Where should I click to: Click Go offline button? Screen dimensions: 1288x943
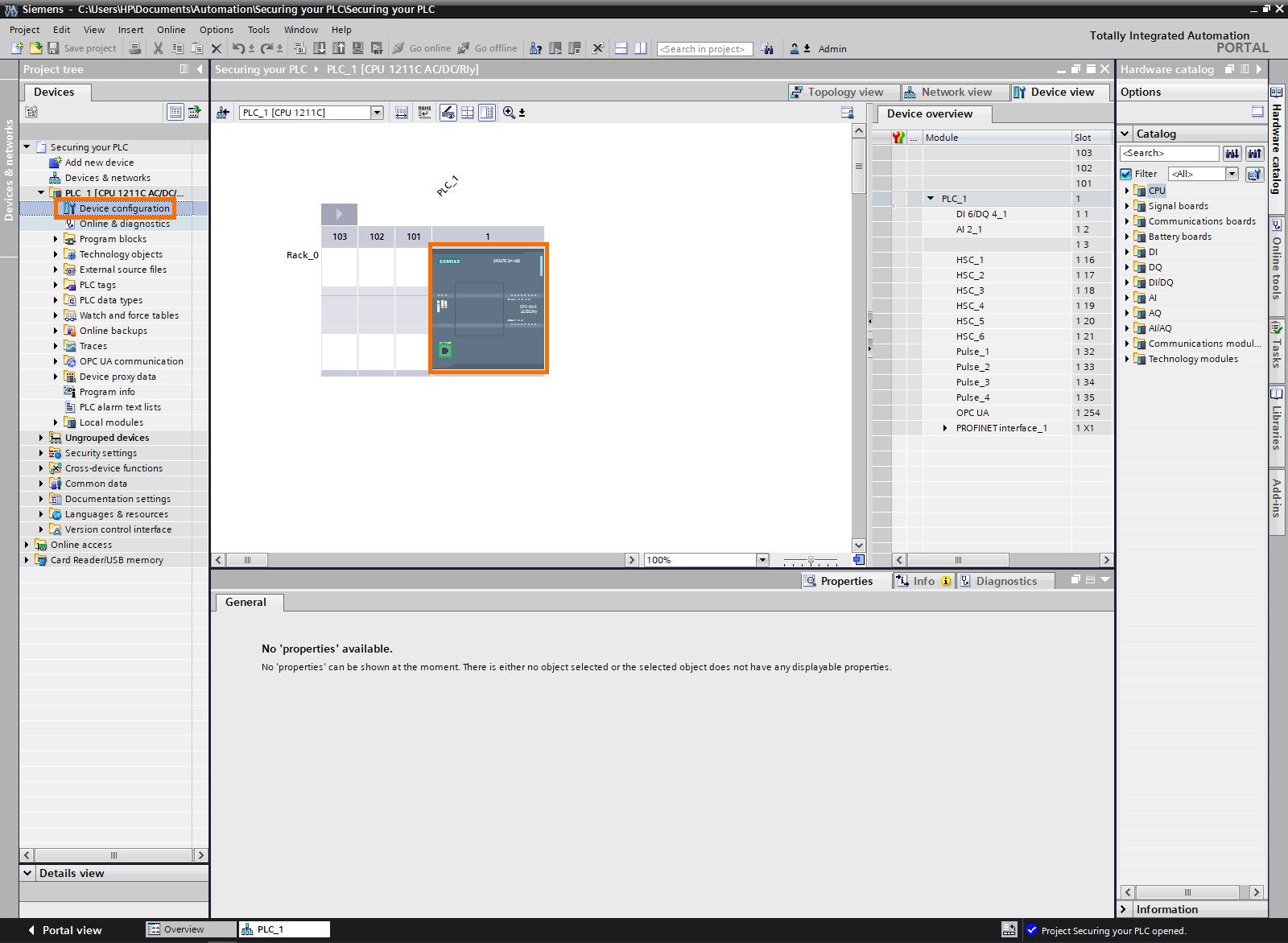(x=488, y=48)
